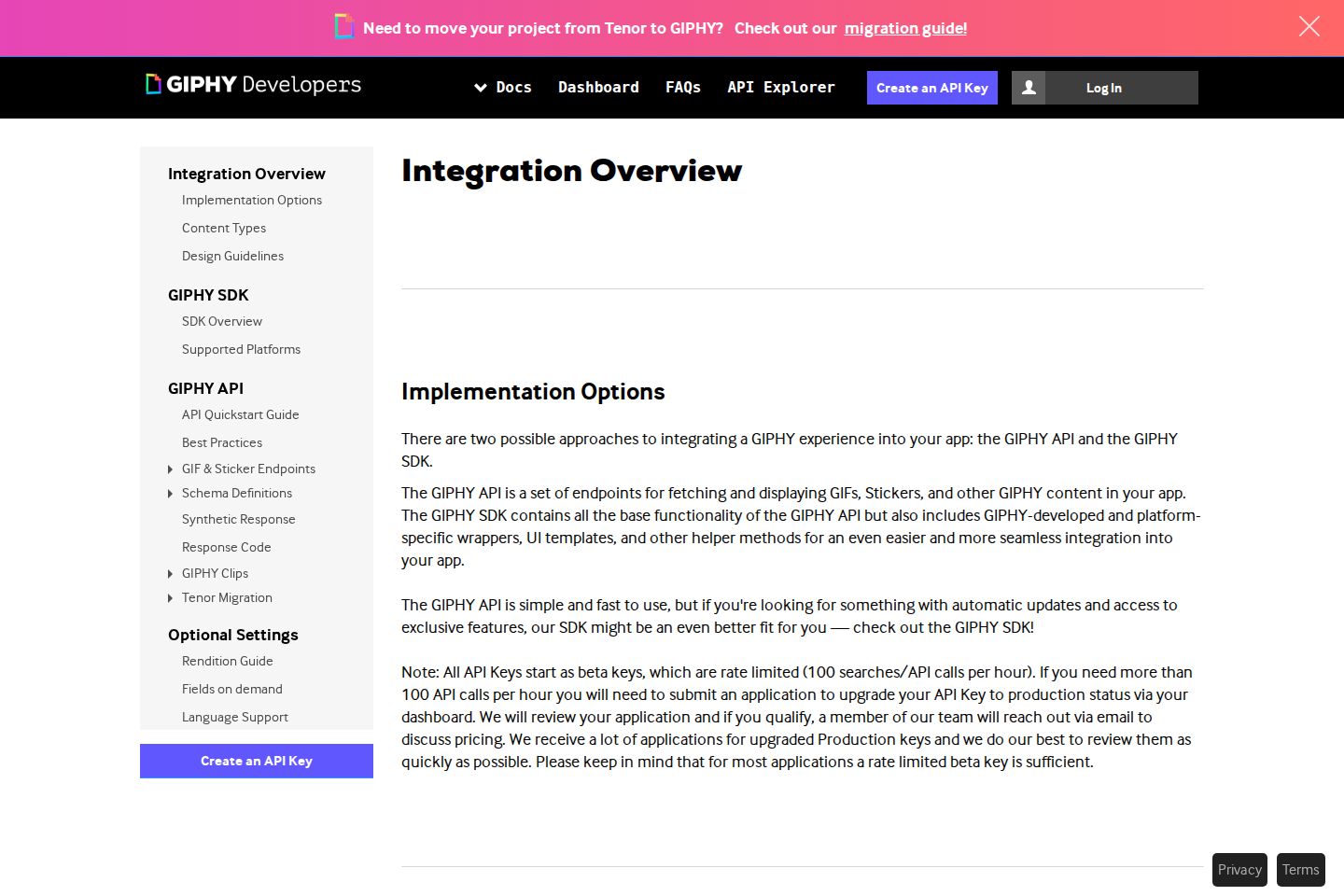Open the API Quickstart Guide

(240, 414)
